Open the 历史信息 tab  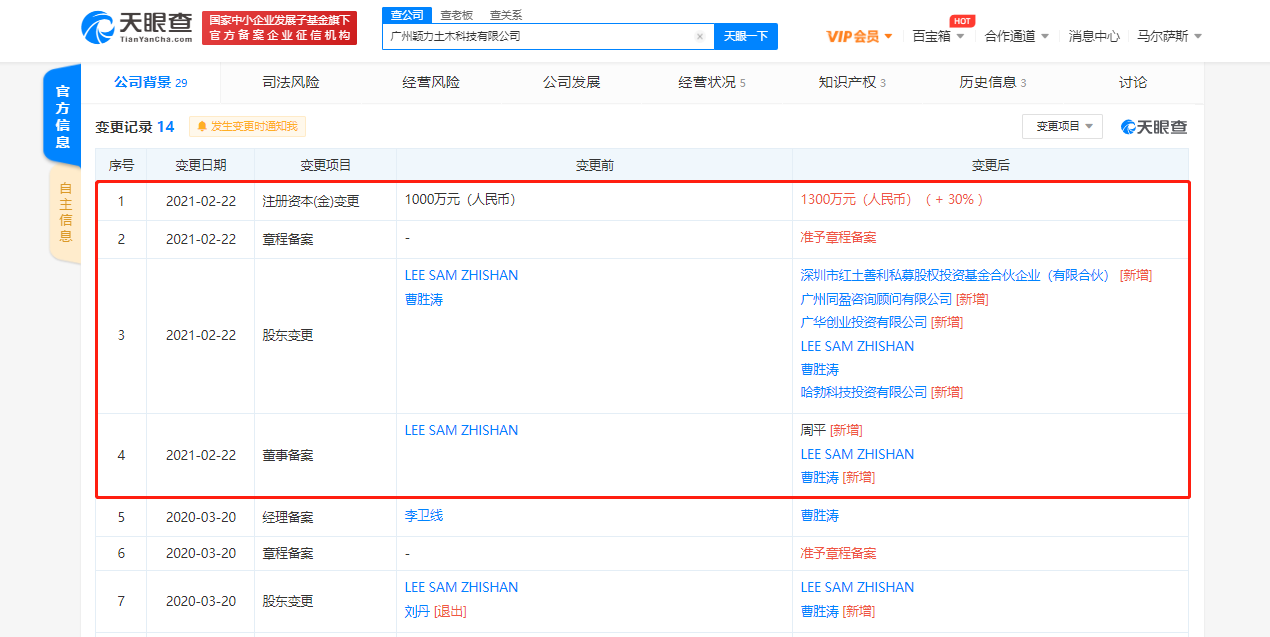pyautogui.click(x=992, y=82)
